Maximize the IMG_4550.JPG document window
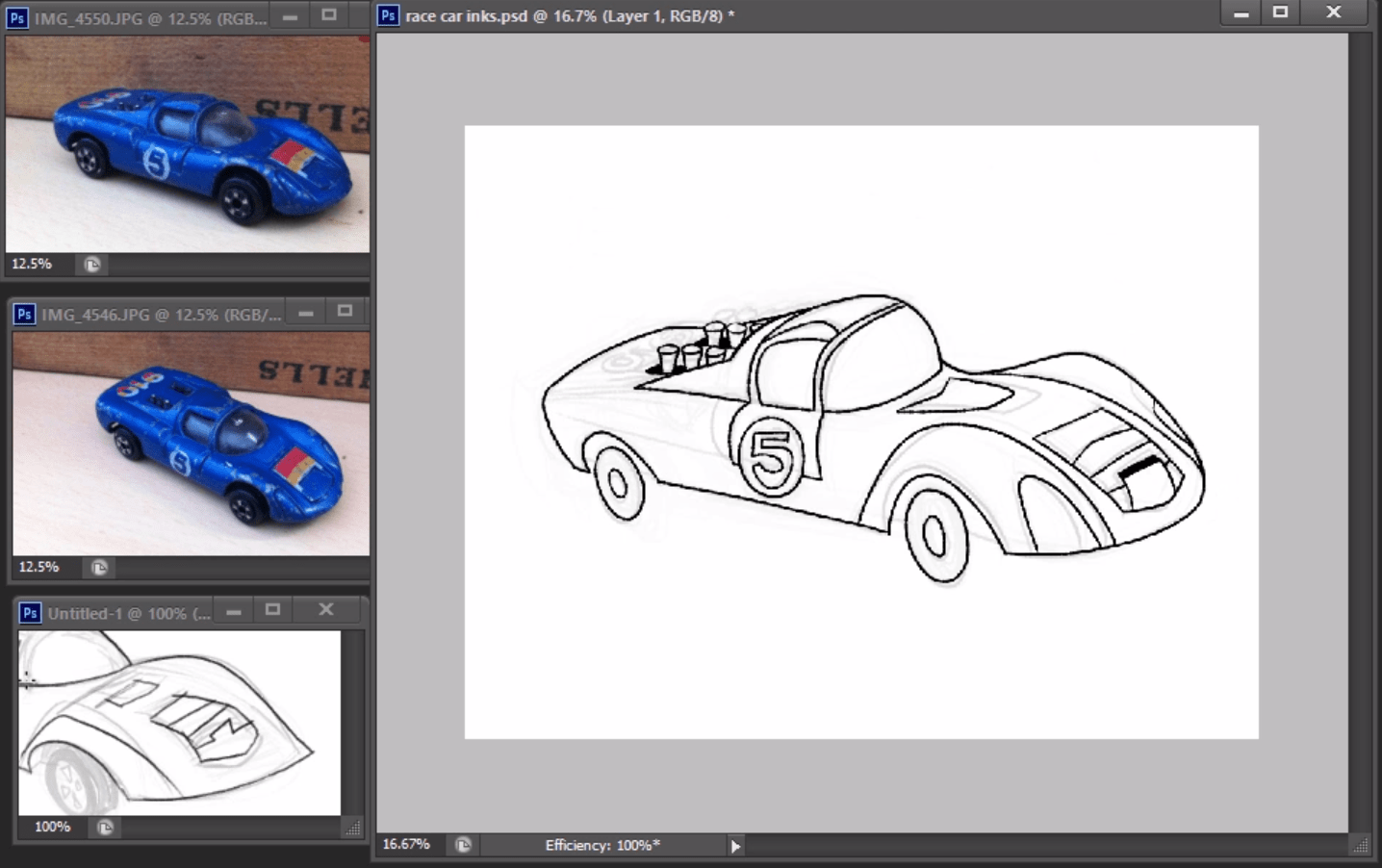The width and height of the screenshot is (1382, 868). pos(329,15)
